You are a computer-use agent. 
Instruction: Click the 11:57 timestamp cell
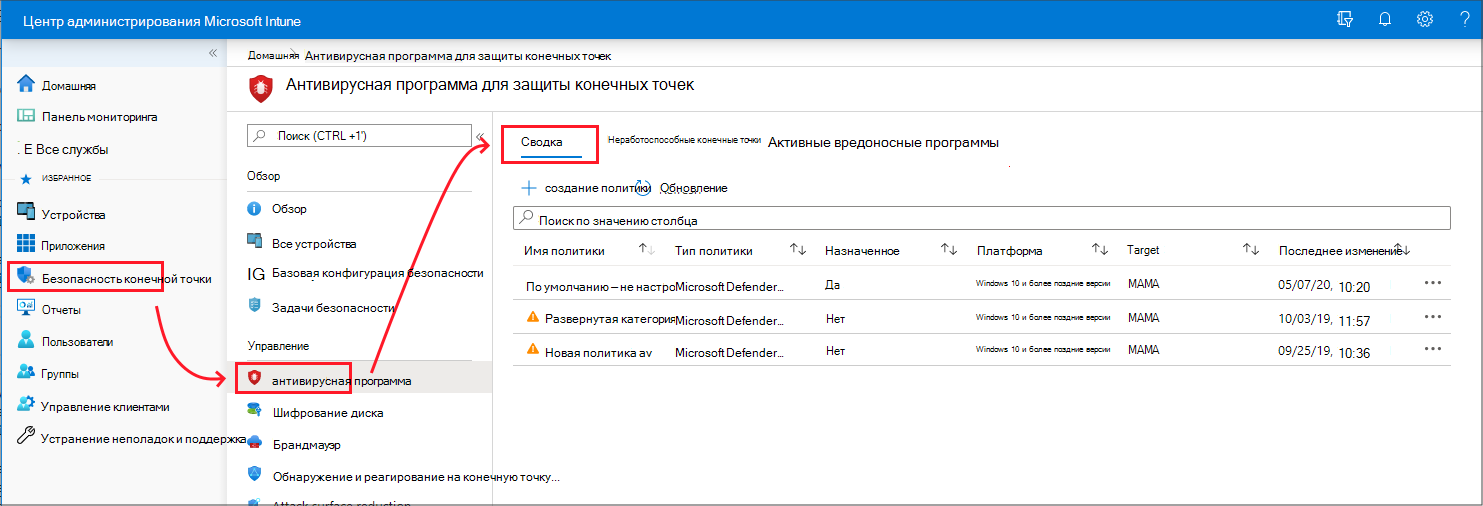coord(1354,320)
